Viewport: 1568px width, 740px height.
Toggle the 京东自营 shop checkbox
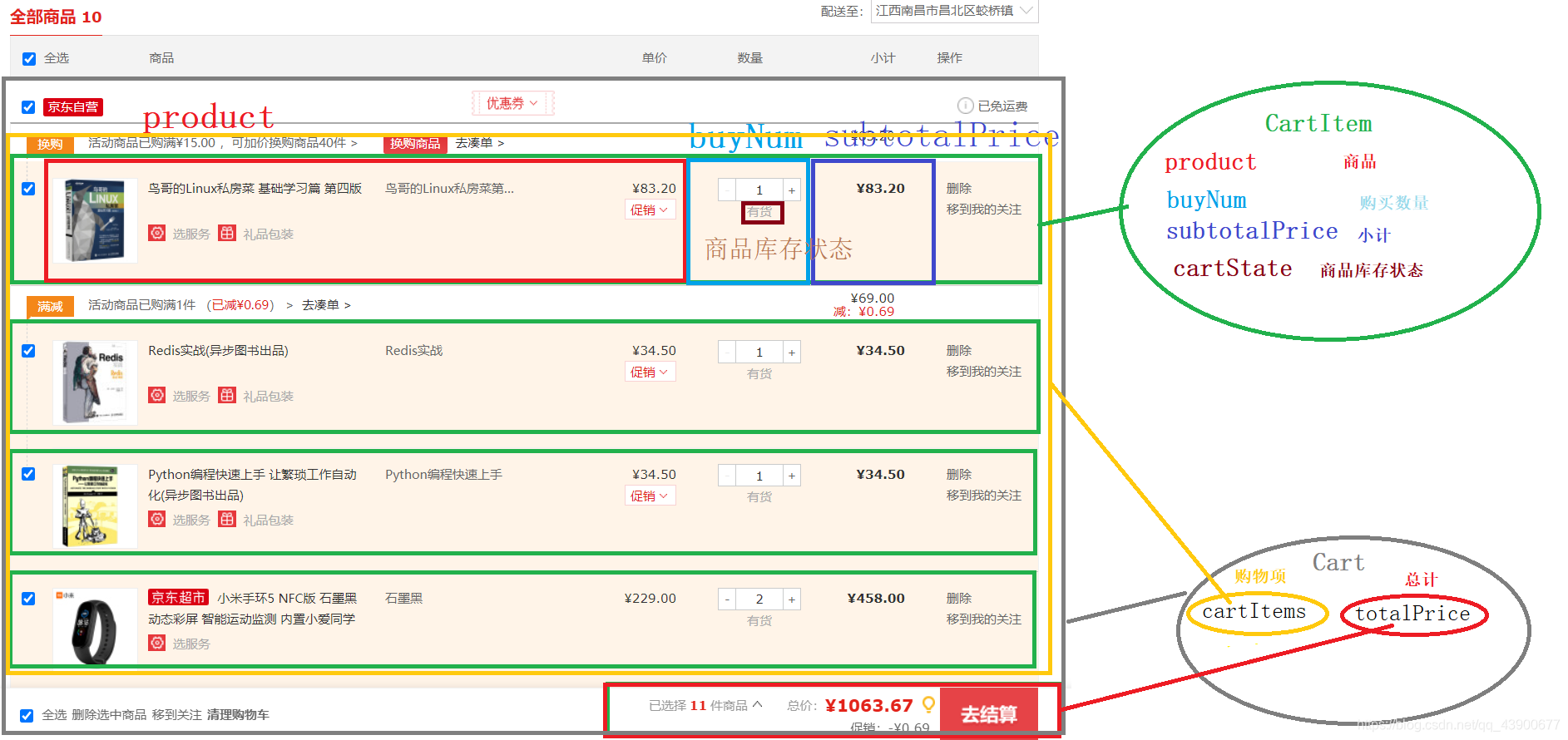(x=28, y=107)
